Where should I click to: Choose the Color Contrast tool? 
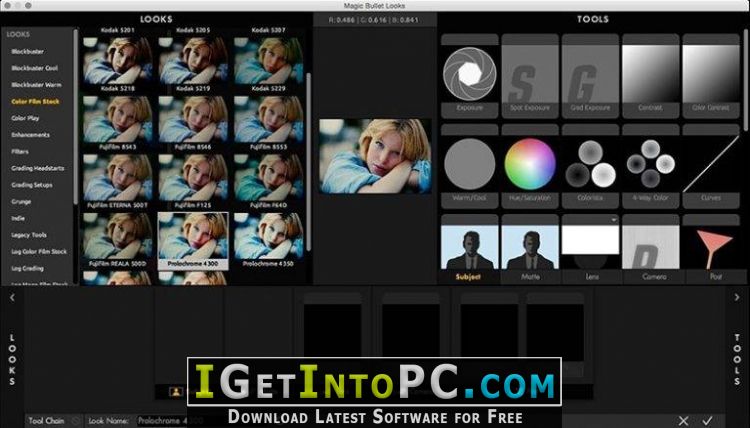(712, 76)
